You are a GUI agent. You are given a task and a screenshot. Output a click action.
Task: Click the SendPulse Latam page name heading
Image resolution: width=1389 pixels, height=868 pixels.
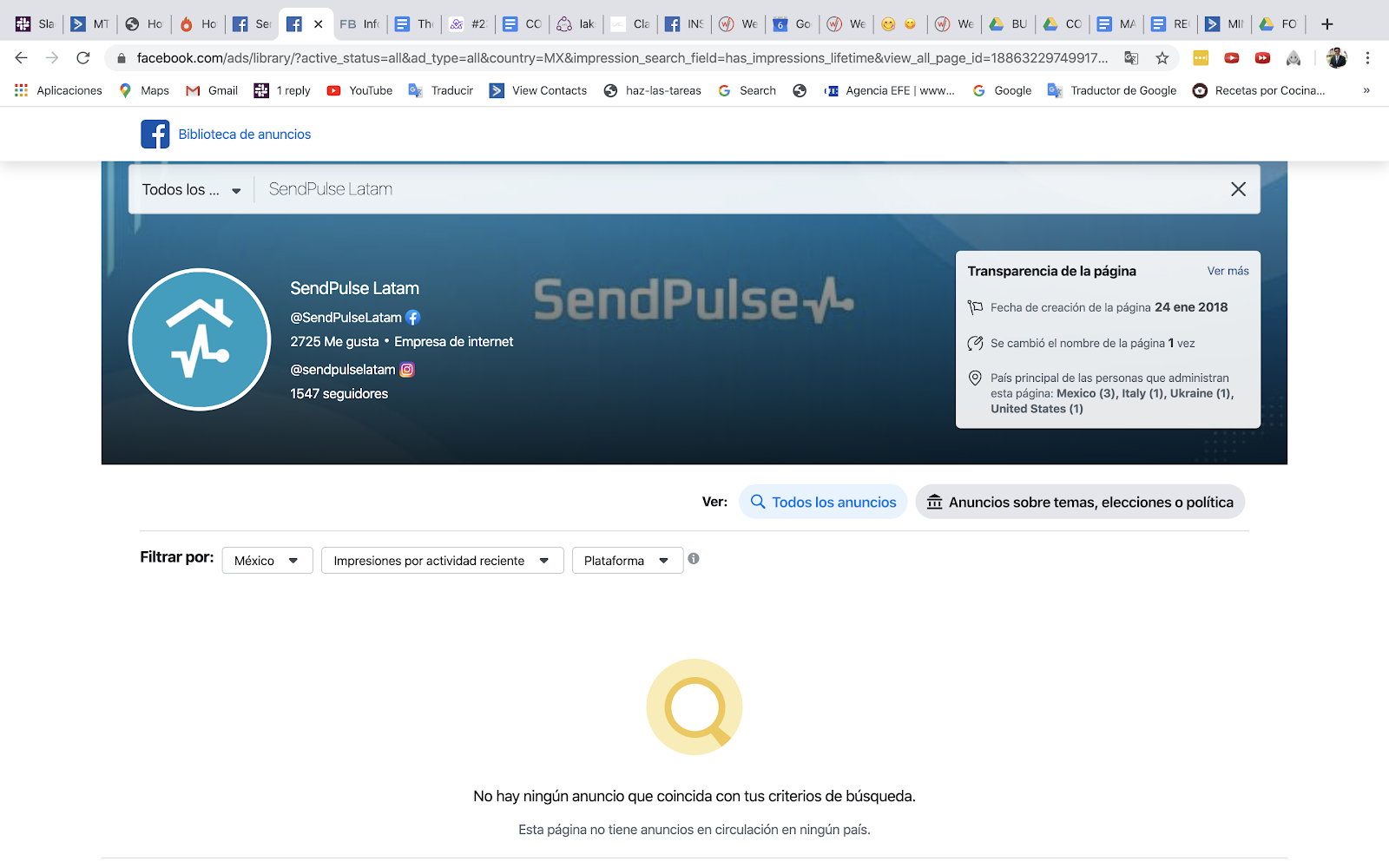354,288
